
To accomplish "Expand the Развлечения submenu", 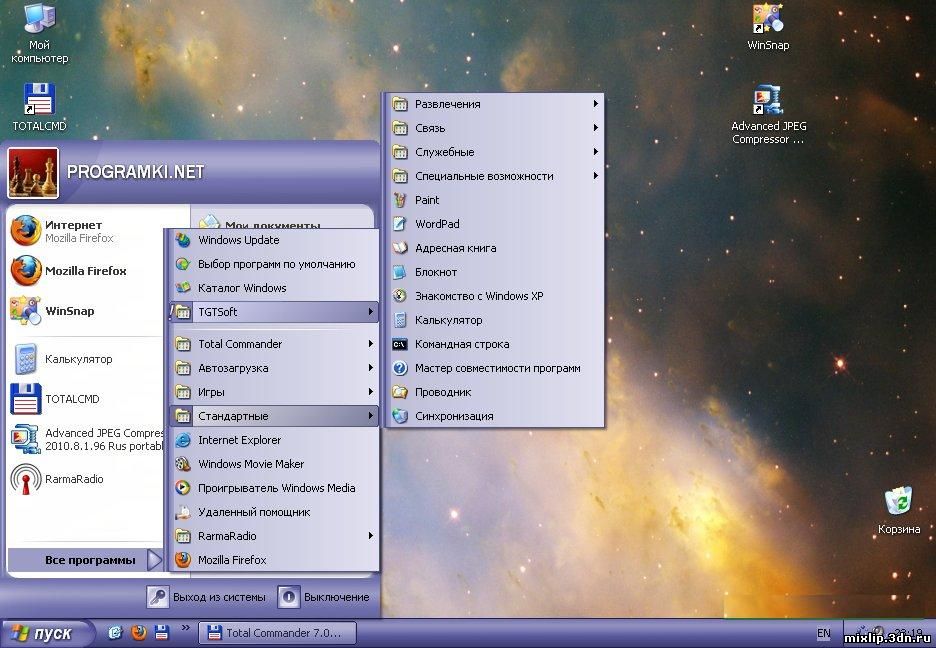I will [495, 104].
